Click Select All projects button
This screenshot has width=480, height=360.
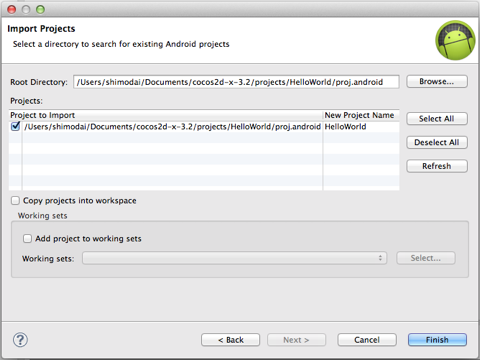437,119
